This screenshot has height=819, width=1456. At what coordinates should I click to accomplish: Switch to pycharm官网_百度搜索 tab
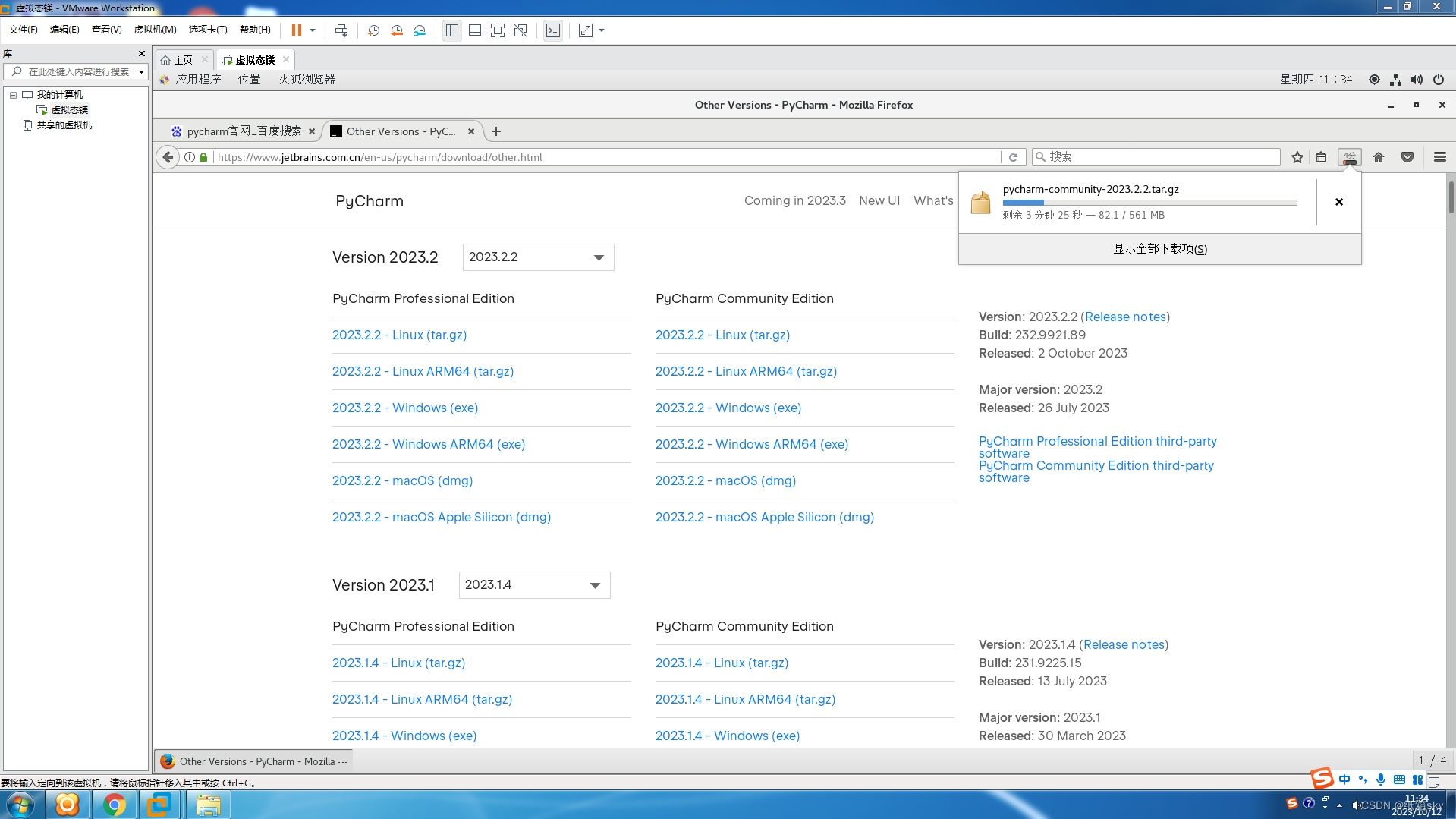click(243, 131)
